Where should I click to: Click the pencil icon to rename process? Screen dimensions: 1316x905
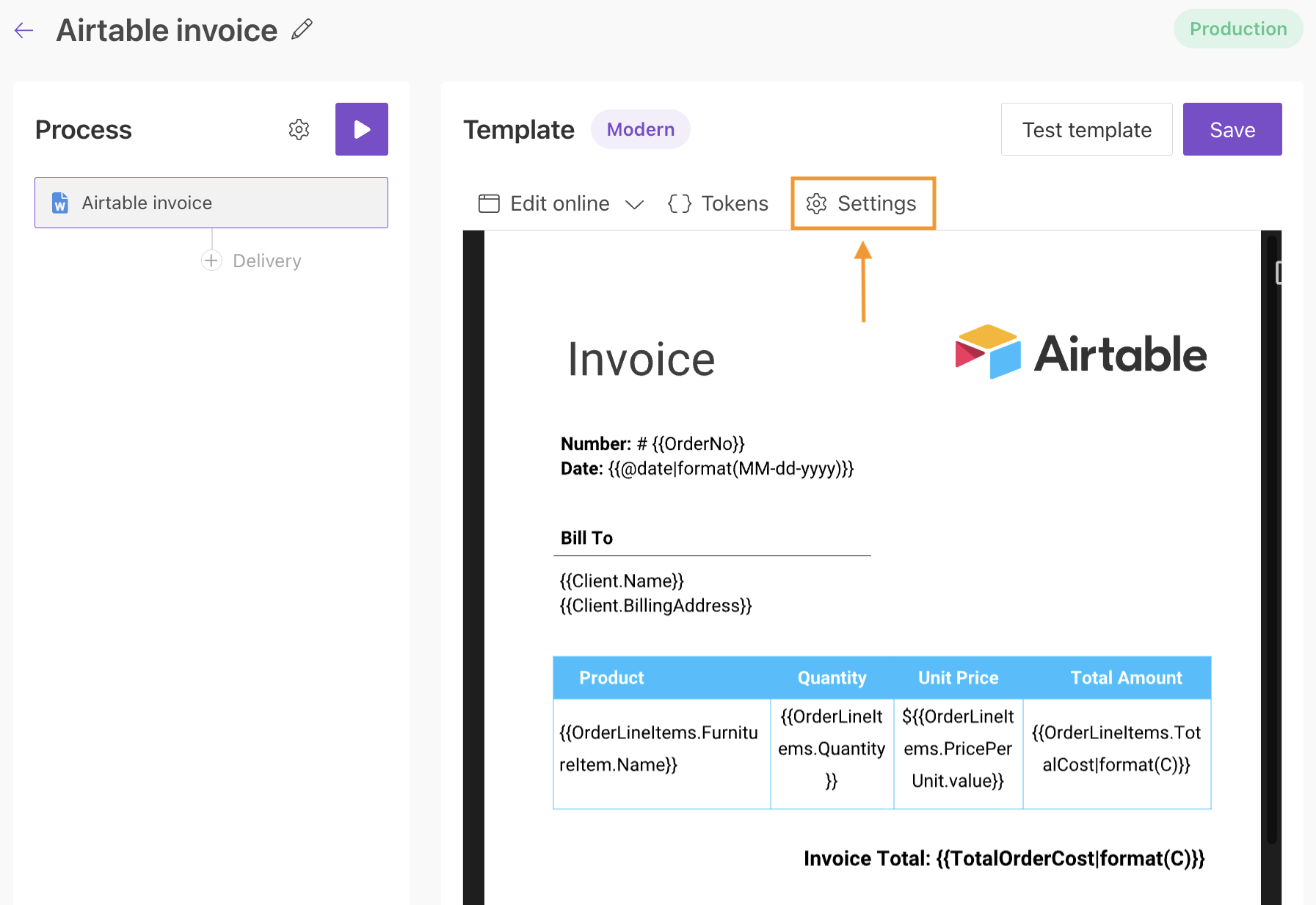coord(302,29)
